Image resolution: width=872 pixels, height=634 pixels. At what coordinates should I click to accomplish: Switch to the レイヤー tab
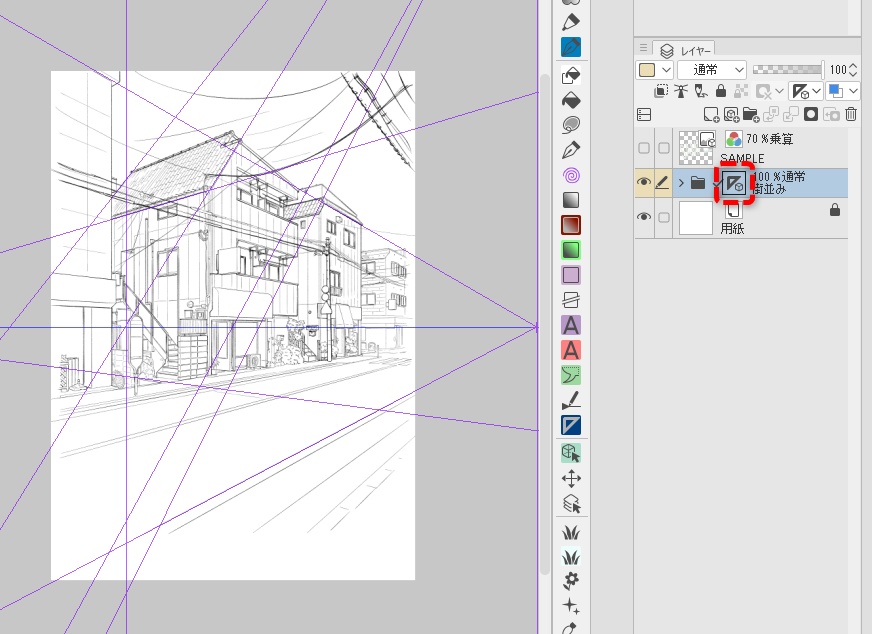click(x=685, y=51)
